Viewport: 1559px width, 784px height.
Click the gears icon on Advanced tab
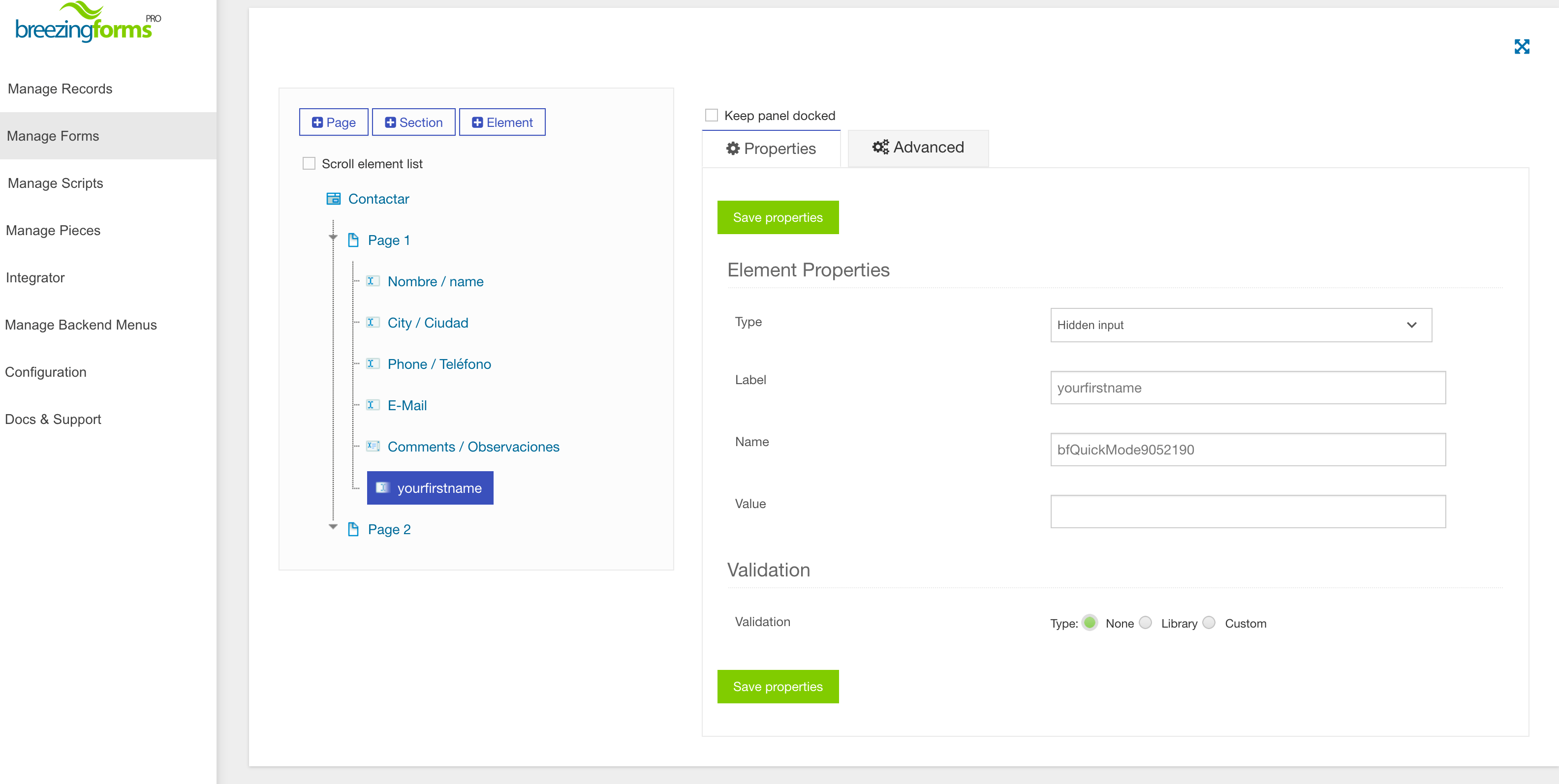(880, 147)
